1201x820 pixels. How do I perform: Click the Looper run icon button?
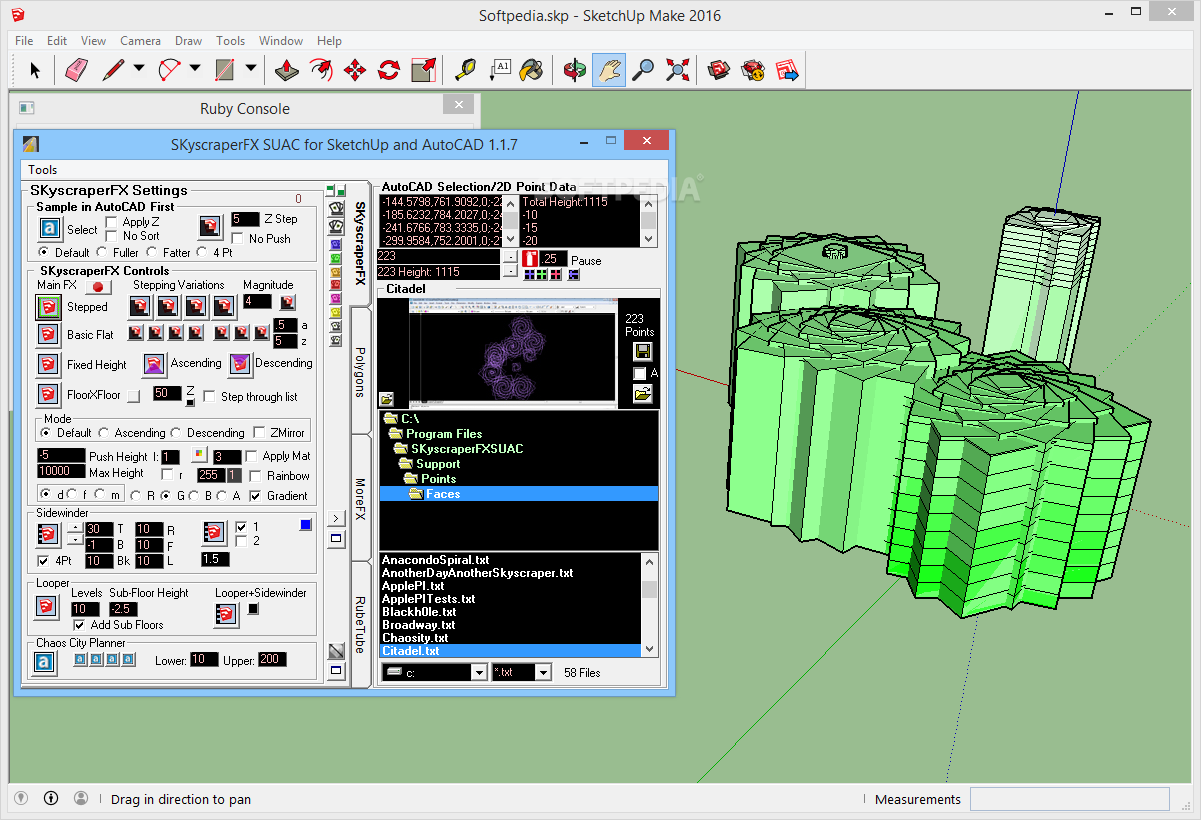46,607
